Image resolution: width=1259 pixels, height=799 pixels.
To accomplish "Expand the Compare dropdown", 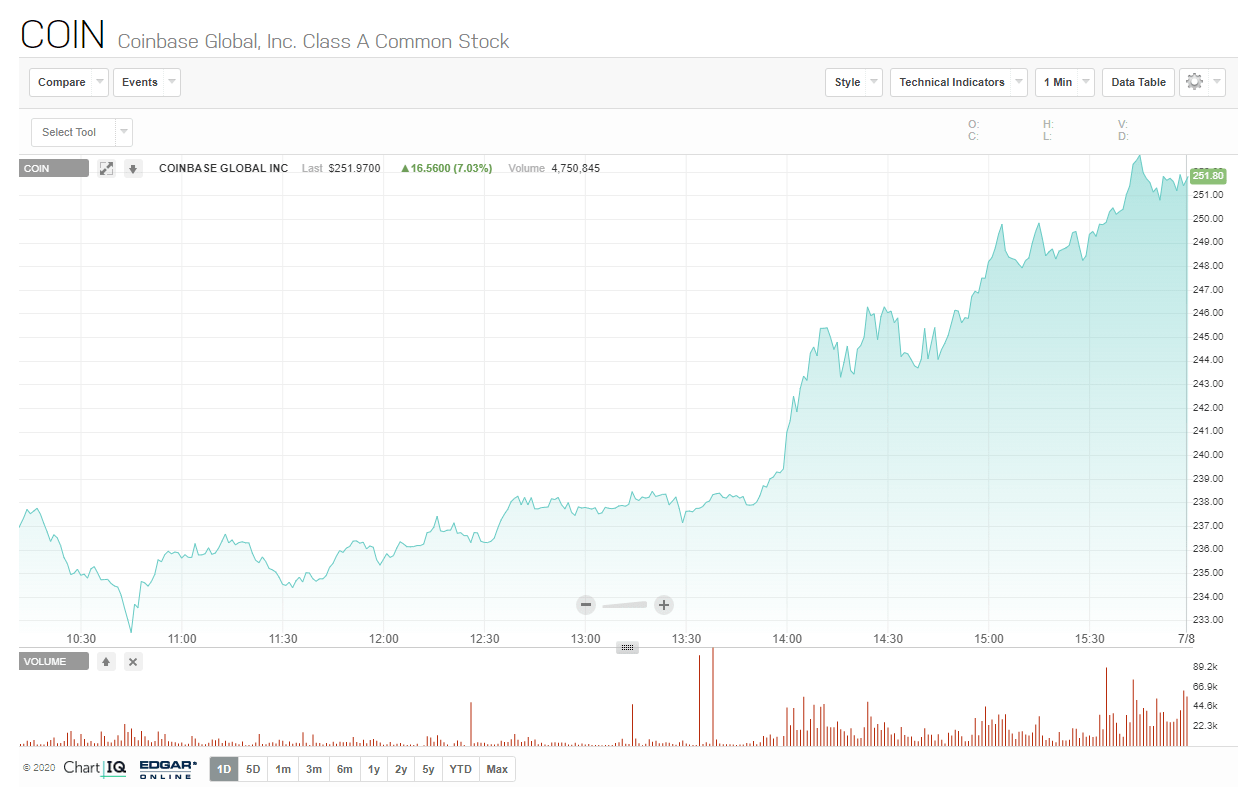I will pyautogui.click(x=69, y=82).
